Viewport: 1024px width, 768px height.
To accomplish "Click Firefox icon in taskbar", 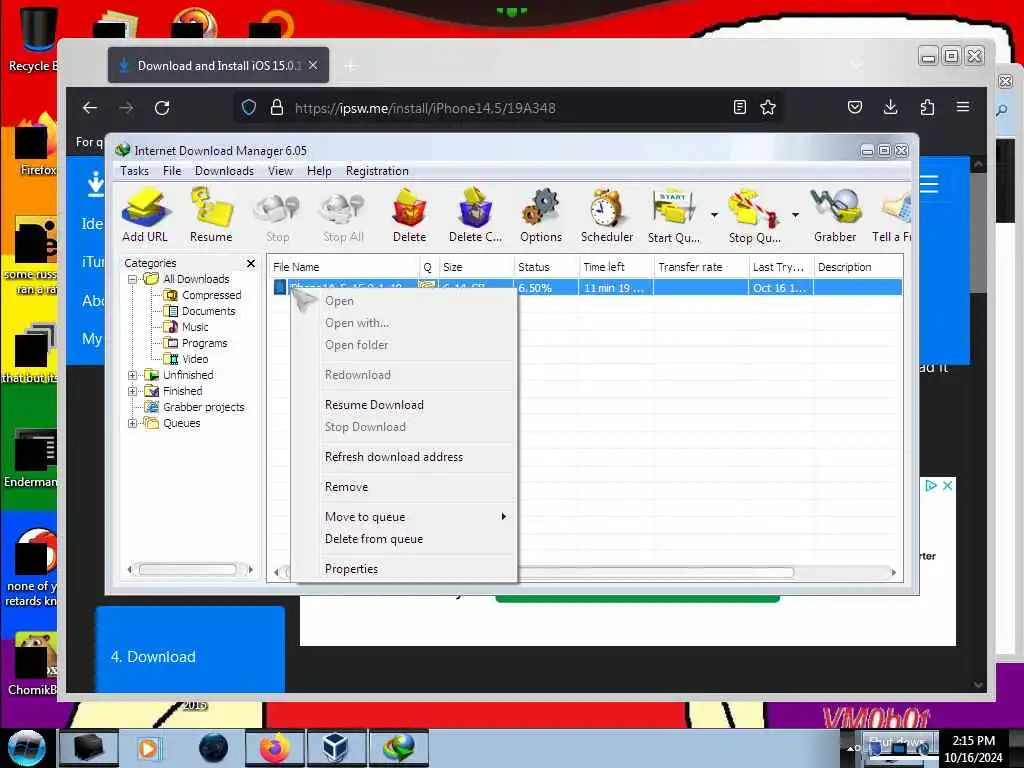I will tap(274, 748).
